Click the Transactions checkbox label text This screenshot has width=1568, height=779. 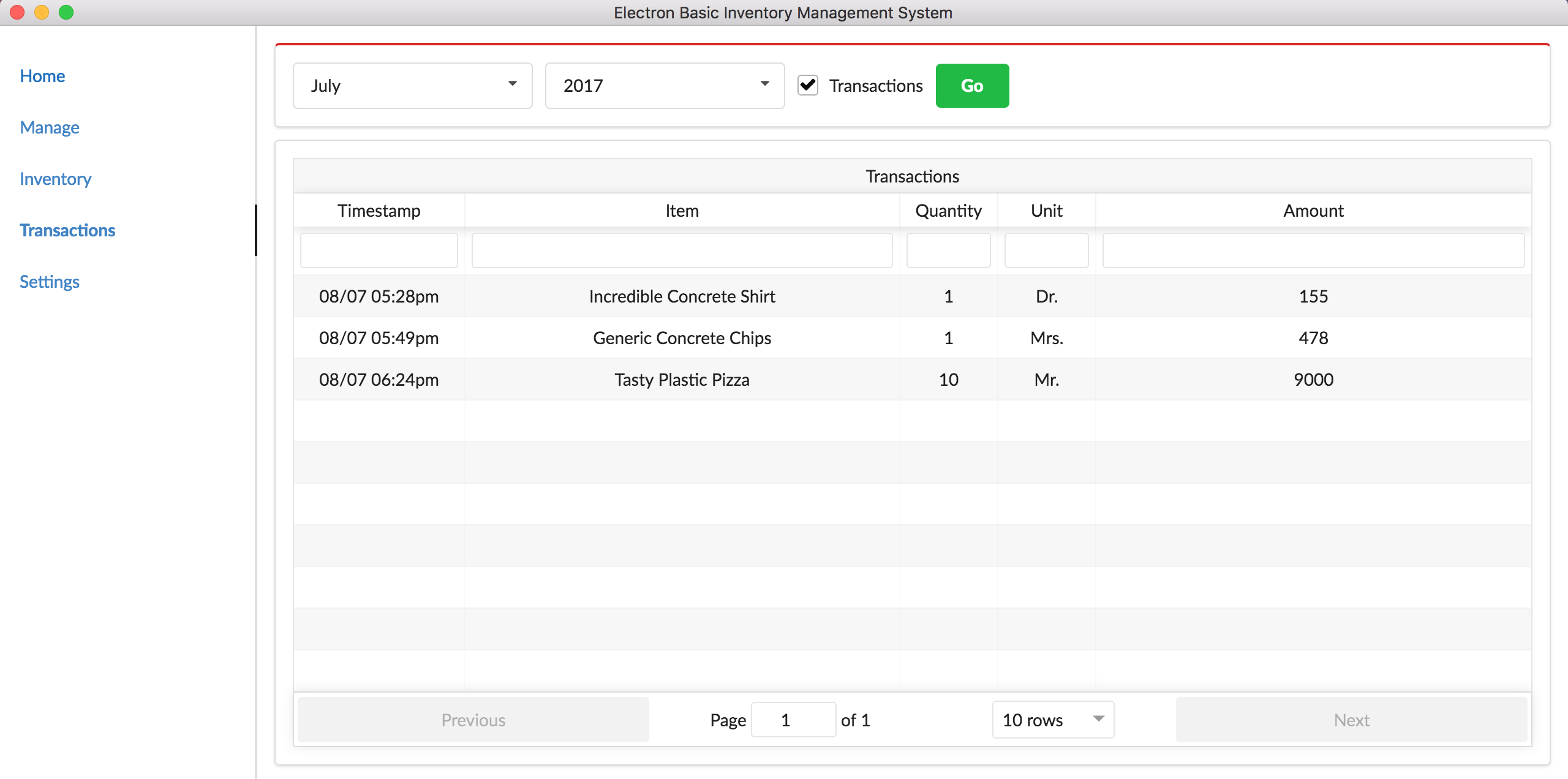[x=876, y=86]
